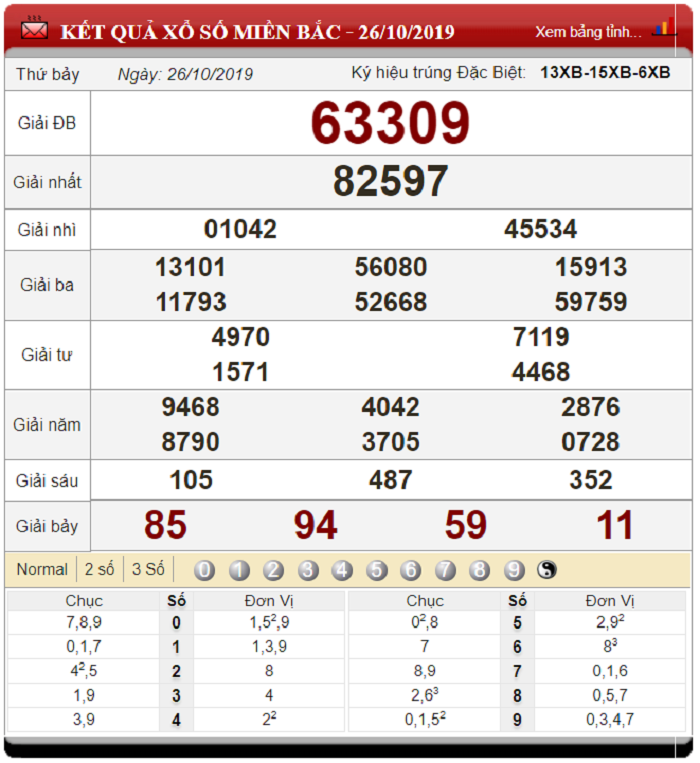Select fifth prize number 0728
Viewport: 700px width, 763px height.
coord(591,442)
